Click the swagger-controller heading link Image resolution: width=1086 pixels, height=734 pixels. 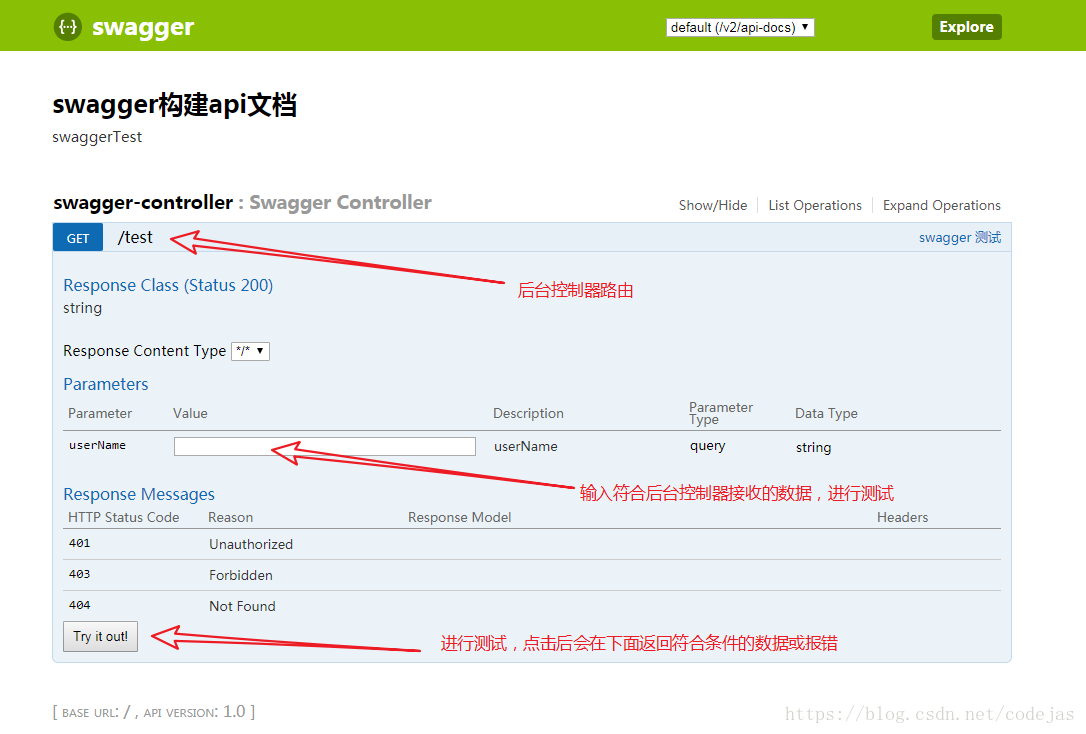[143, 202]
